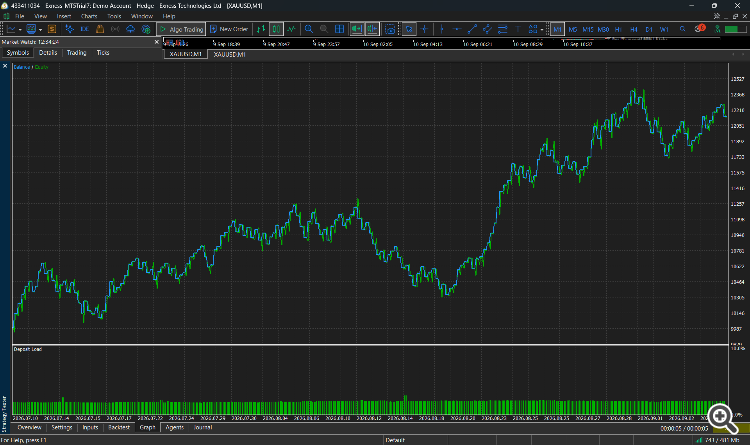Select the text label tool
This screenshot has height=445, width=750.
pyautogui.click(x=518, y=29)
